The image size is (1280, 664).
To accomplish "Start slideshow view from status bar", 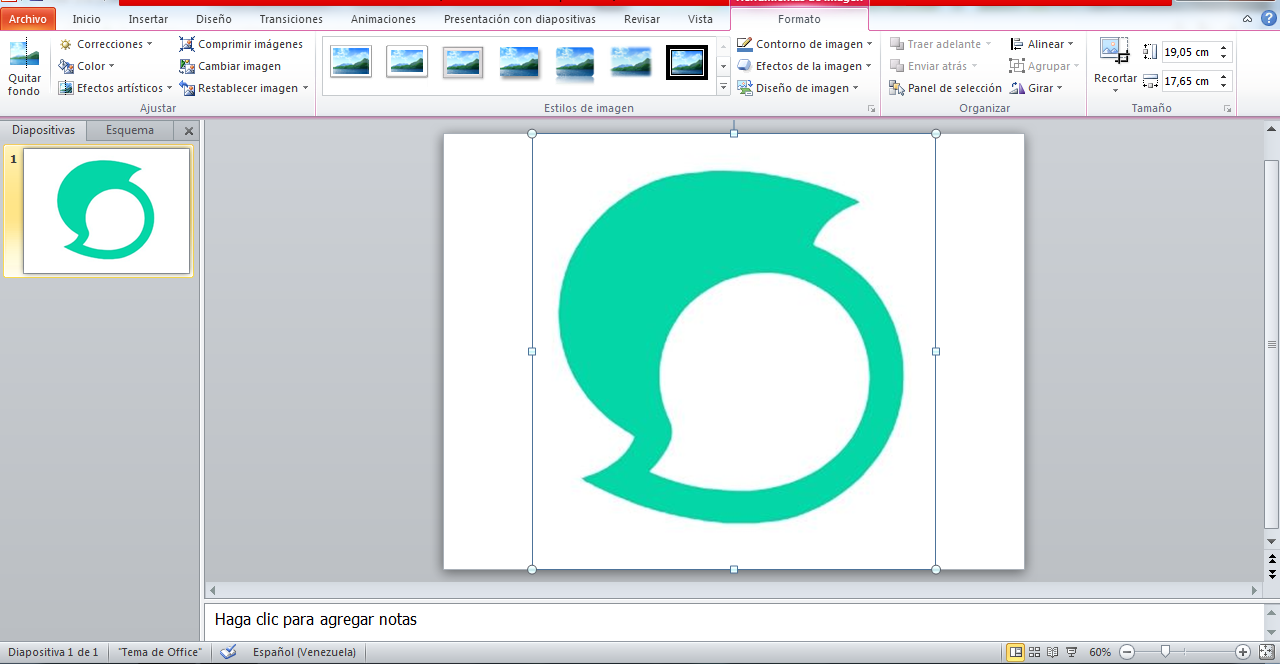I will pos(1071,652).
